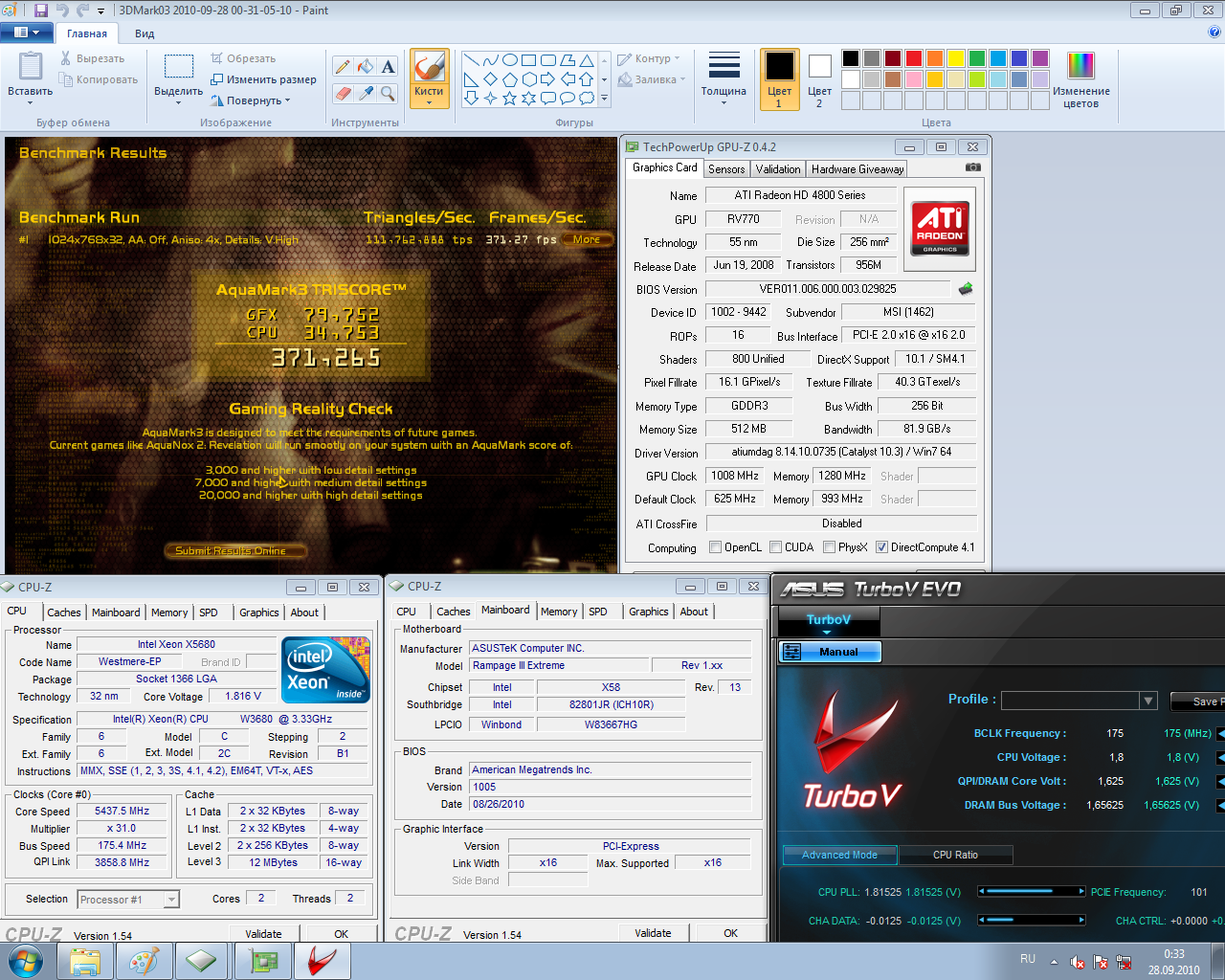1225x980 pixels.
Task: Click the Кисти brush icon
Action: click(x=429, y=67)
